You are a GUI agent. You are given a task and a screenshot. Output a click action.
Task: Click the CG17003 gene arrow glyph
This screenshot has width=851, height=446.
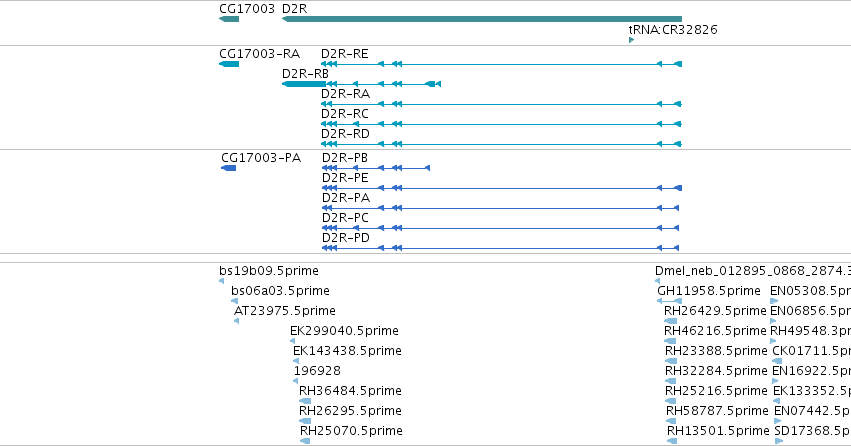[x=229, y=19]
